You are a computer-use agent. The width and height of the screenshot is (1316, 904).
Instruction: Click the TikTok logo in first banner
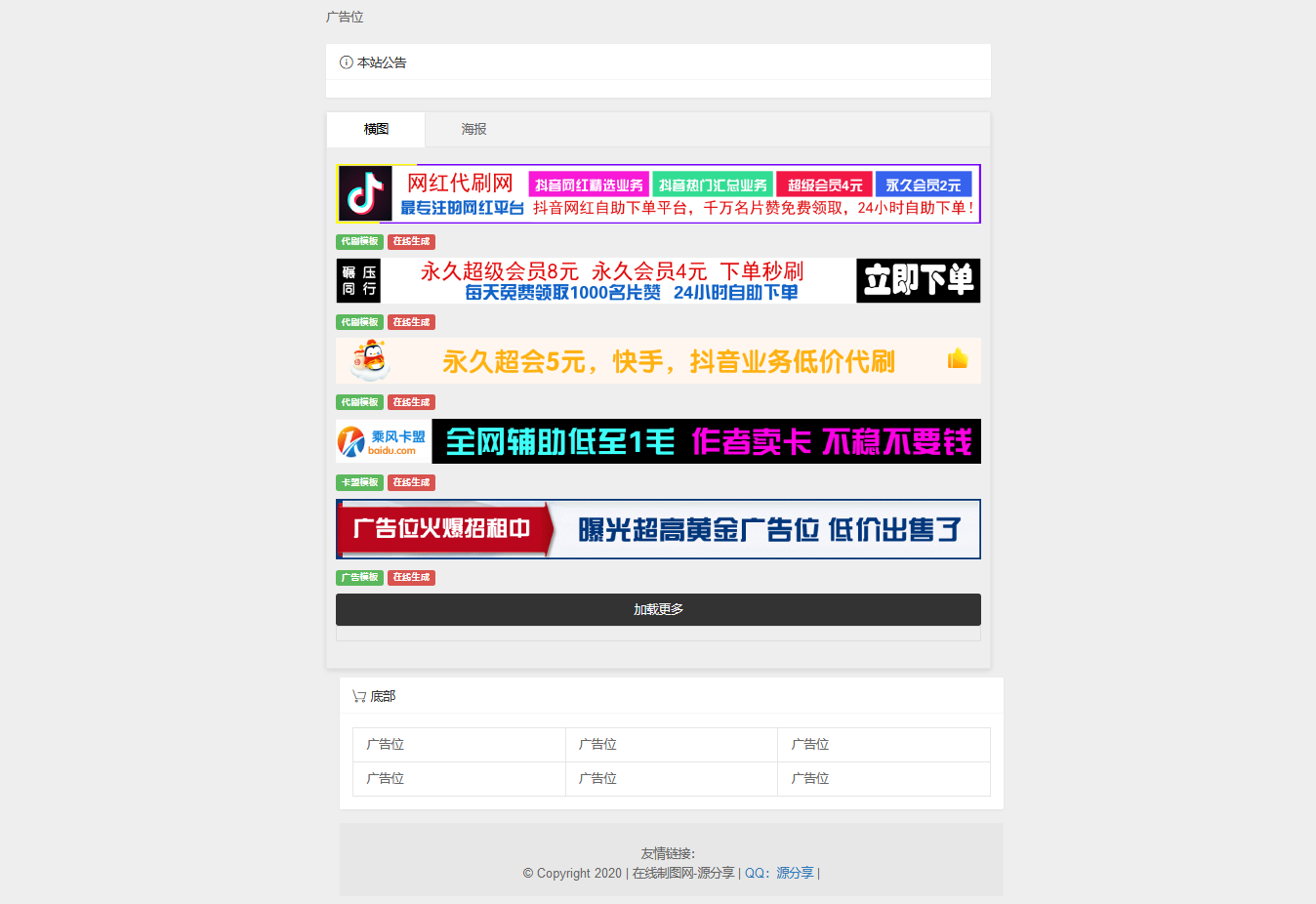(365, 193)
